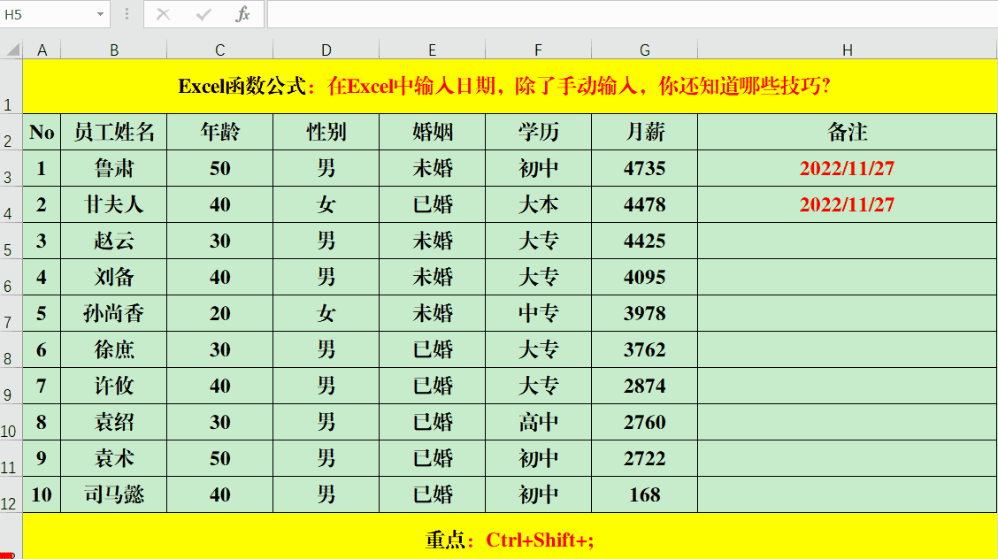Select column F header
This screenshot has height=559, width=998.
click(538, 50)
